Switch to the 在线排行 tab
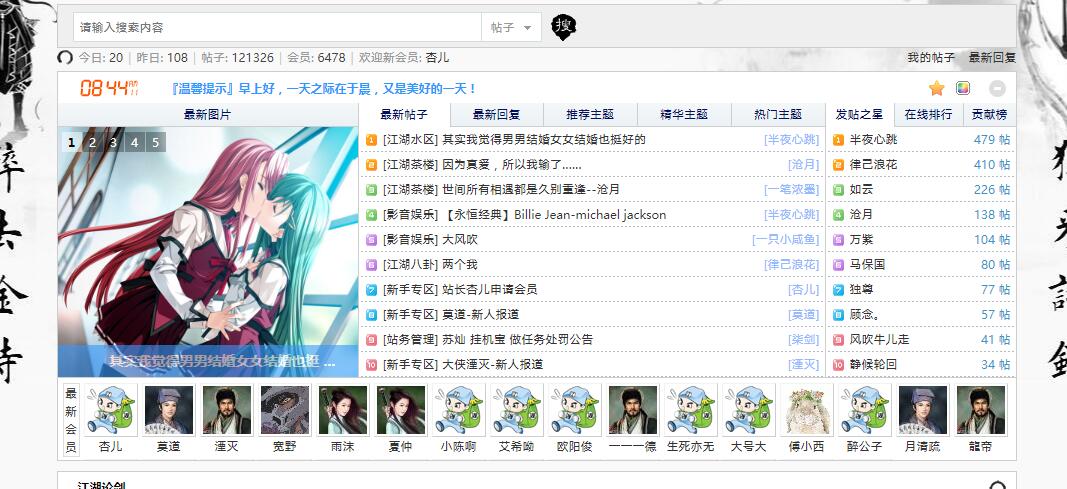 (x=928, y=114)
